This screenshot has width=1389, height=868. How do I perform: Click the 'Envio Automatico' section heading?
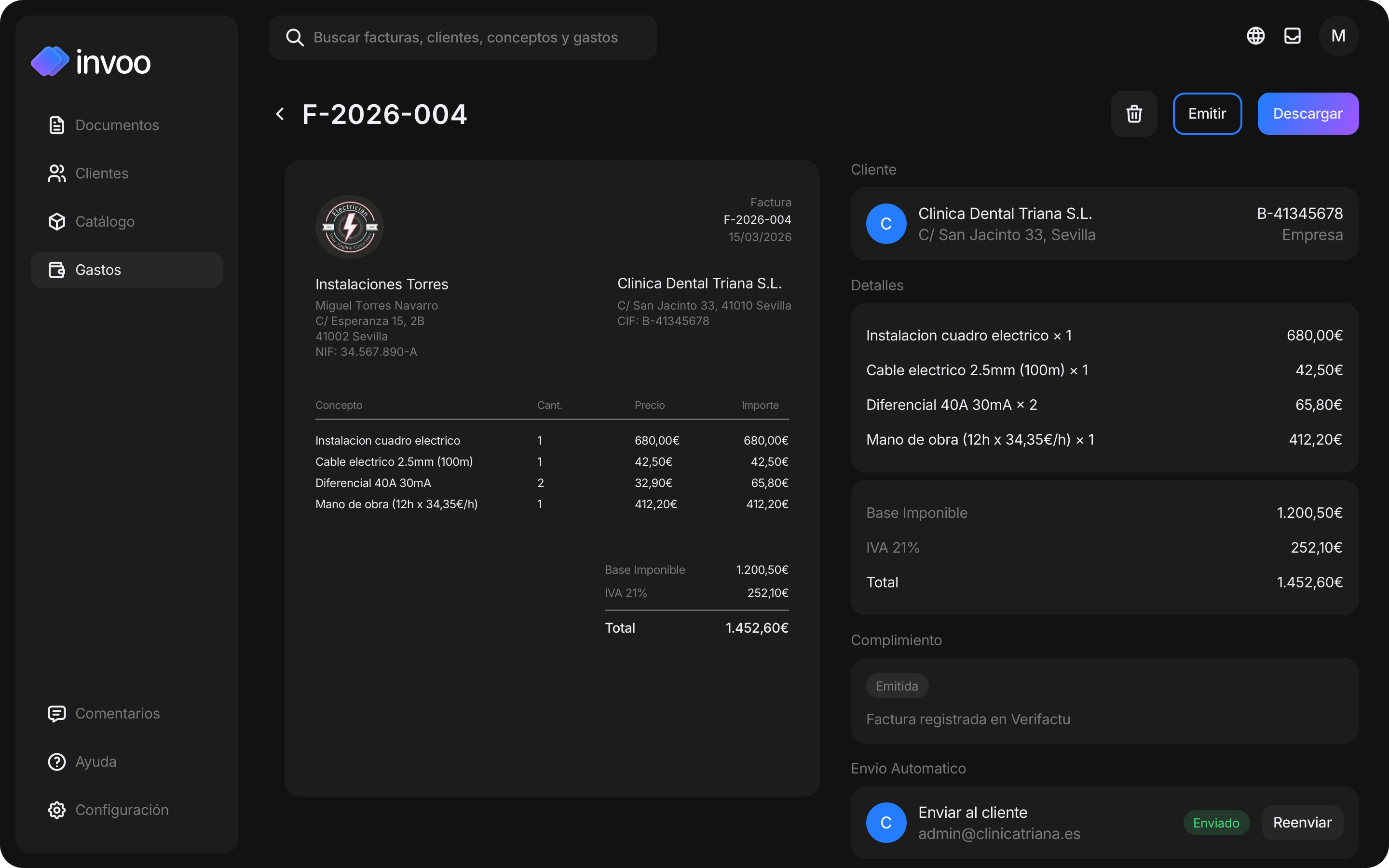click(908, 769)
